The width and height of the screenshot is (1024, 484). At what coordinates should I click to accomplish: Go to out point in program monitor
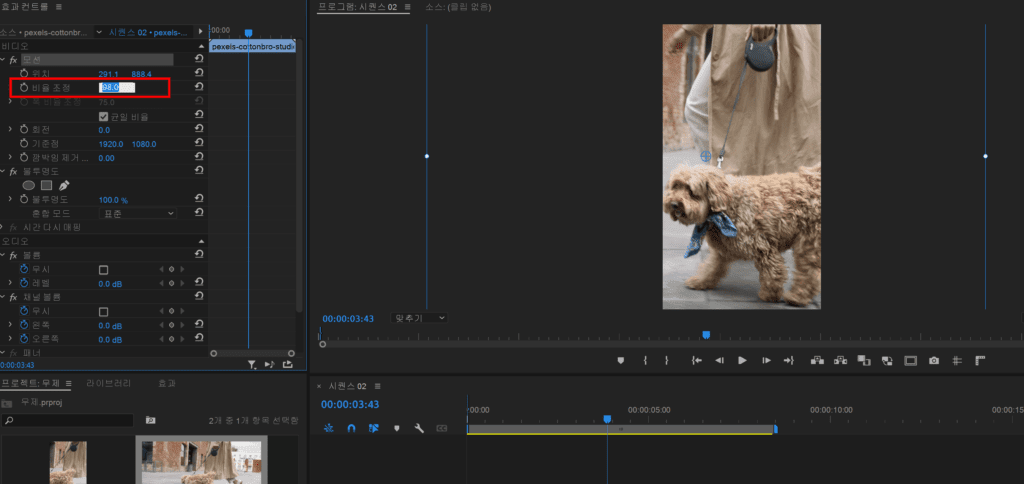[x=789, y=361]
